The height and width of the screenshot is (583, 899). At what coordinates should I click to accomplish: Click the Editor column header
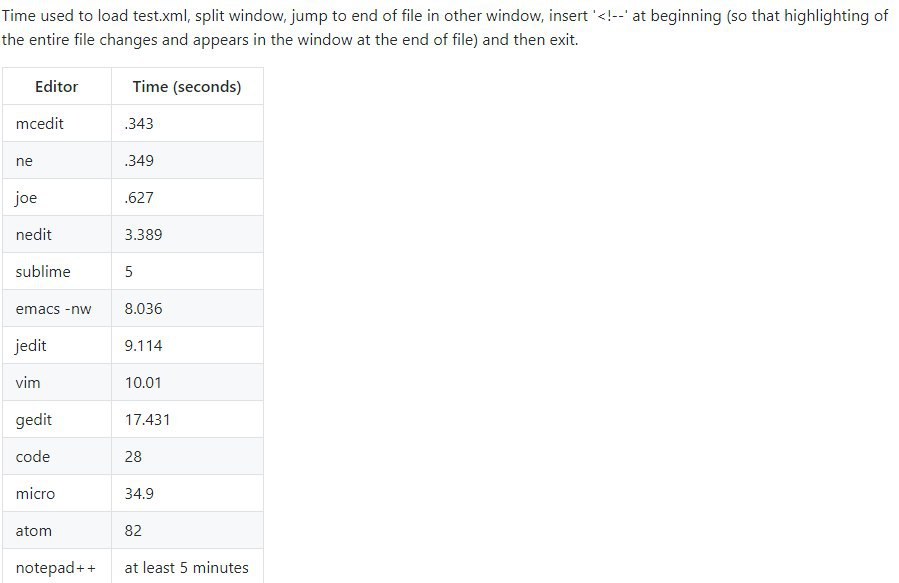pos(57,87)
